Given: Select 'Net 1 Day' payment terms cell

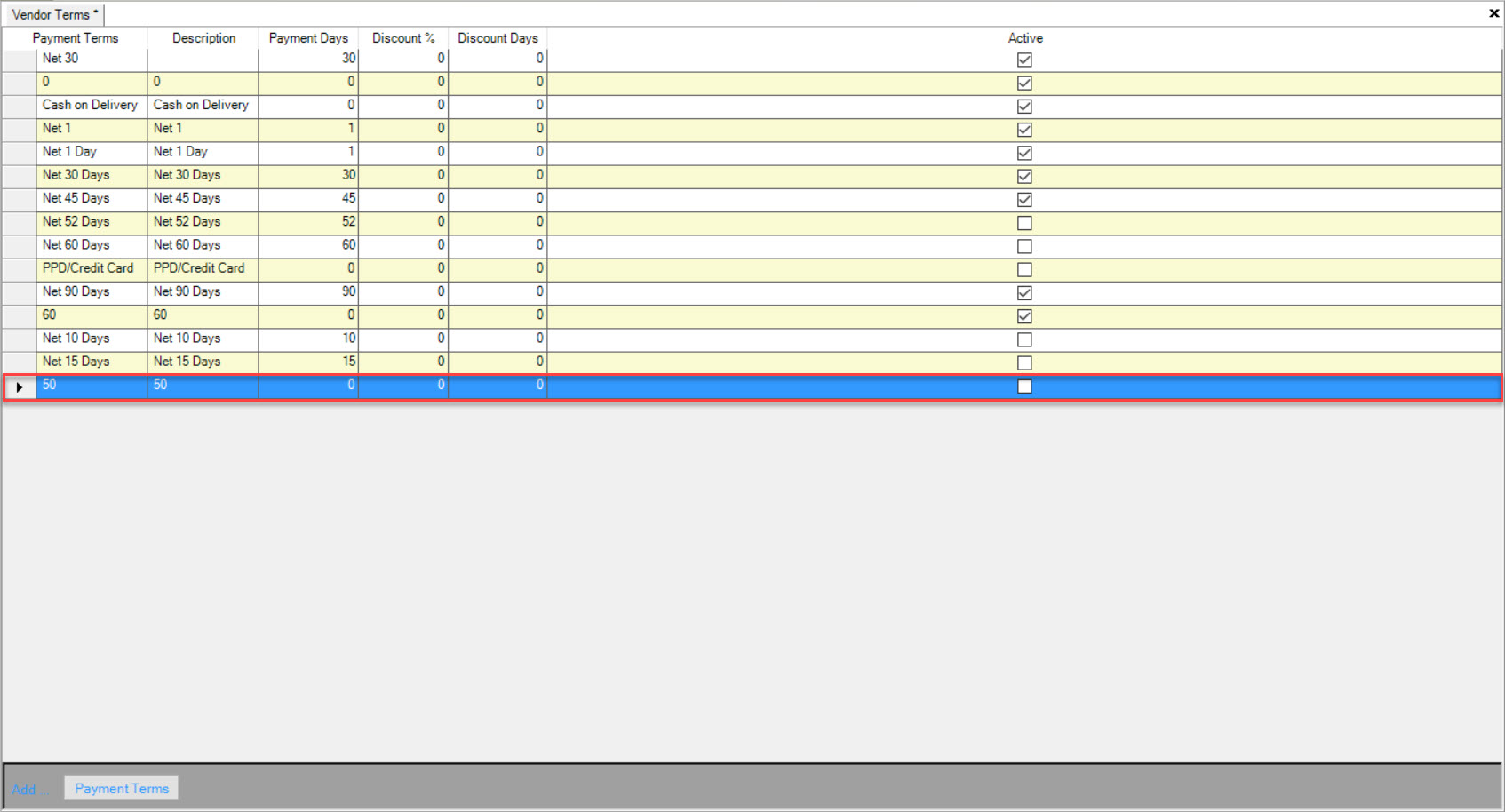Looking at the screenshot, I should (x=92, y=153).
